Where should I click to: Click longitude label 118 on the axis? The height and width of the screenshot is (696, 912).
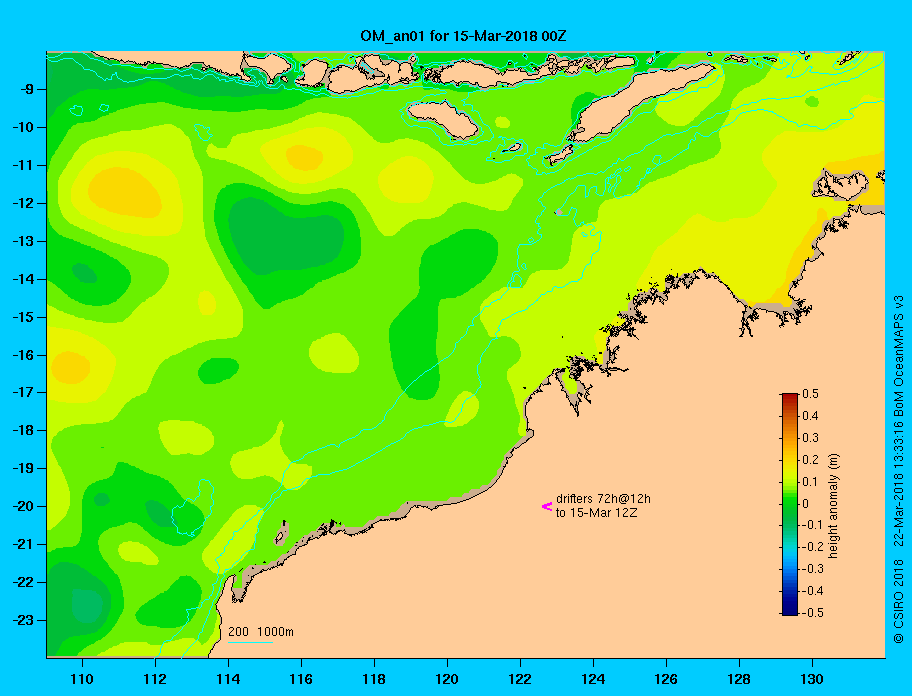point(374,679)
